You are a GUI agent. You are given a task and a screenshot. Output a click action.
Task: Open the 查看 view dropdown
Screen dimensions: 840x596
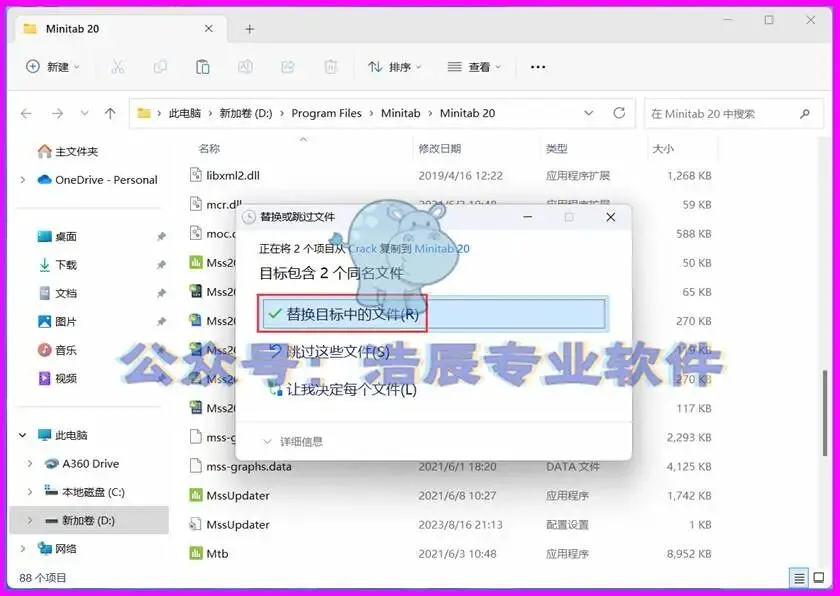coord(474,67)
